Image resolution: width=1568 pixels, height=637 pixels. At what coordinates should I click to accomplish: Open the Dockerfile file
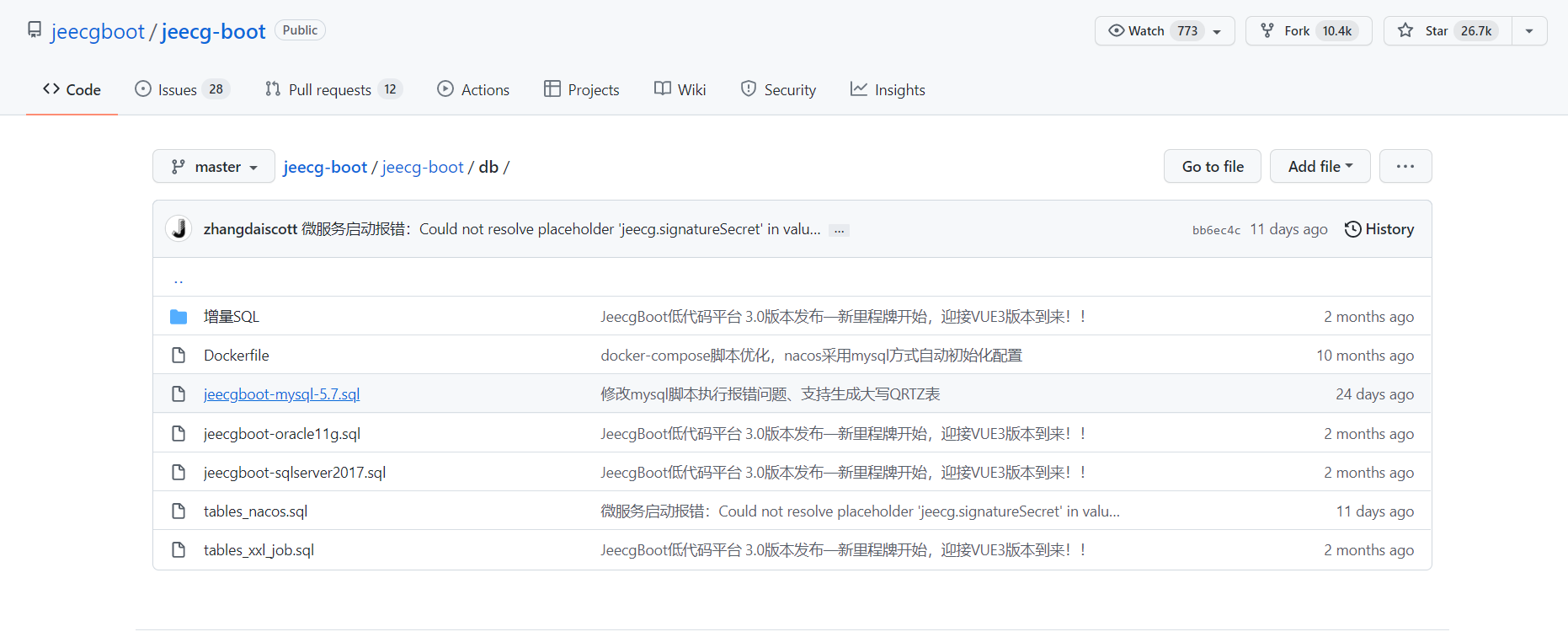pos(237,356)
